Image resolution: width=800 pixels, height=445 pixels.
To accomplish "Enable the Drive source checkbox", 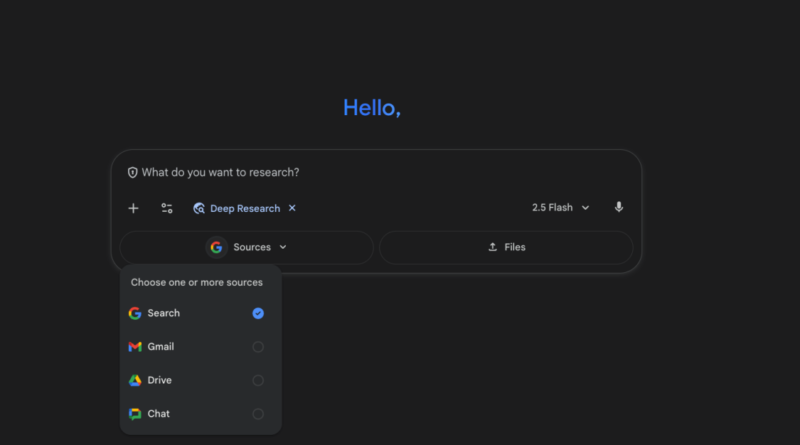I will coord(258,380).
